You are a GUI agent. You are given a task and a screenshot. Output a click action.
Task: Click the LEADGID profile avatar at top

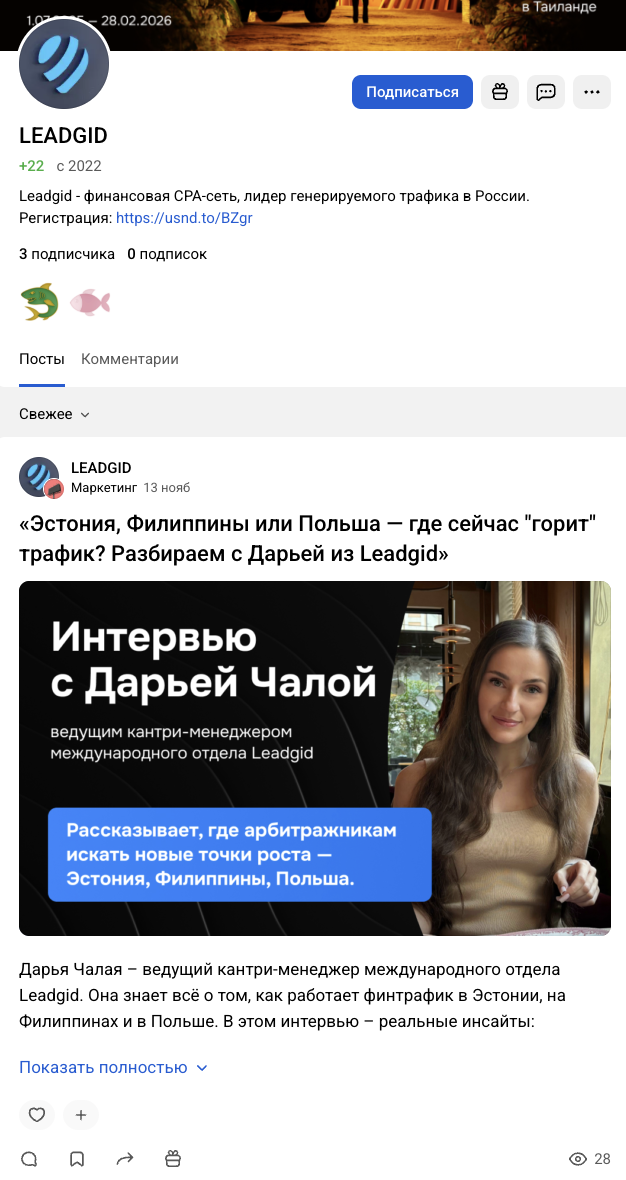coord(64,64)
